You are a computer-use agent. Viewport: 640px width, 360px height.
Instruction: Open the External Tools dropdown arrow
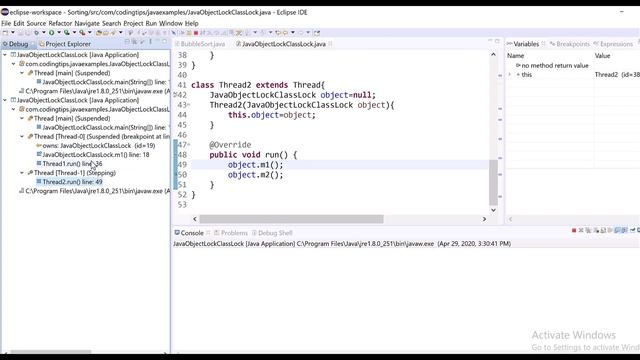89,33
